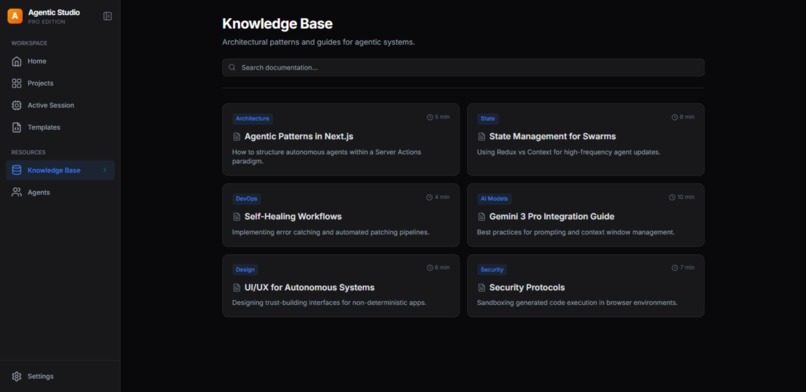806x392 pixels.
Task: Click the '4 min' read time
Action: (x=442, y=197)
